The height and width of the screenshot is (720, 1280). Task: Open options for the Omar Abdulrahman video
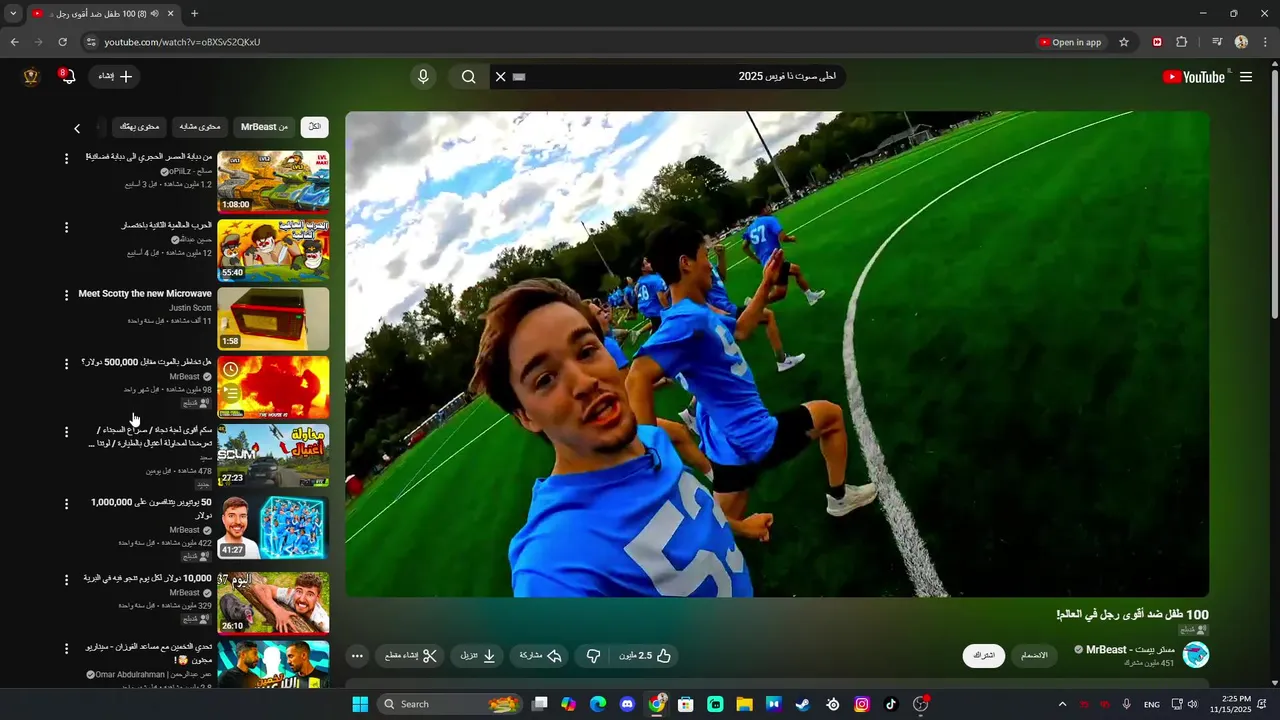coord(67,649)
